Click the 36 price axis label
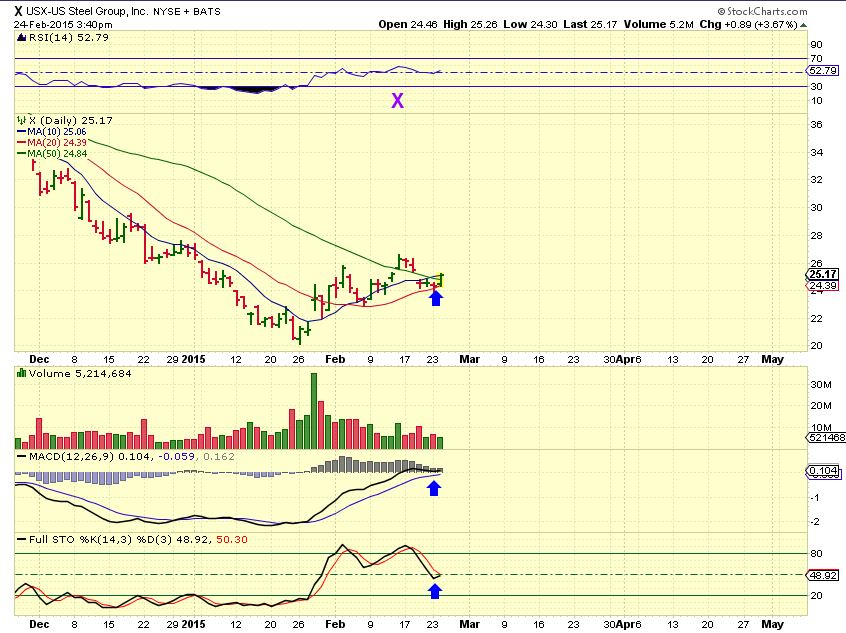This screenshot has height=633, width=846. (x=816, y=124)
